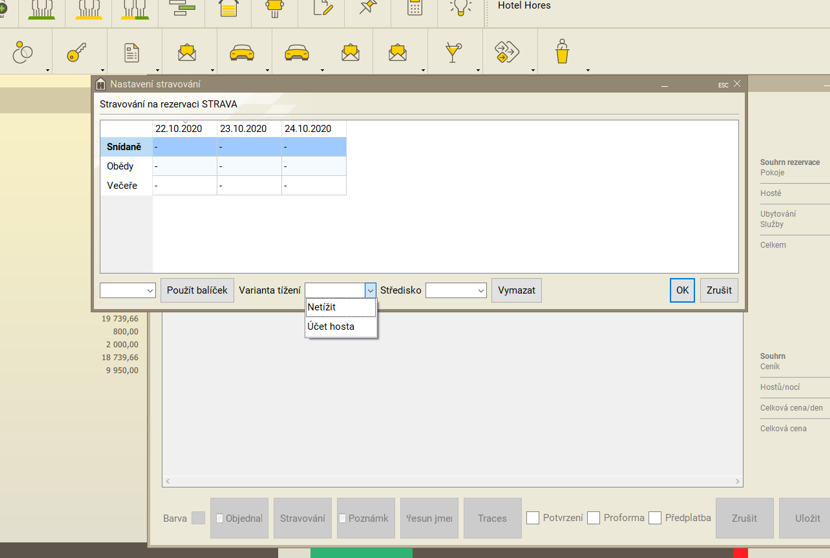The height and width of the screenshot is (558, 830).
Task: Click the cocktail shaker icon
Action: [x=562, y=53]
